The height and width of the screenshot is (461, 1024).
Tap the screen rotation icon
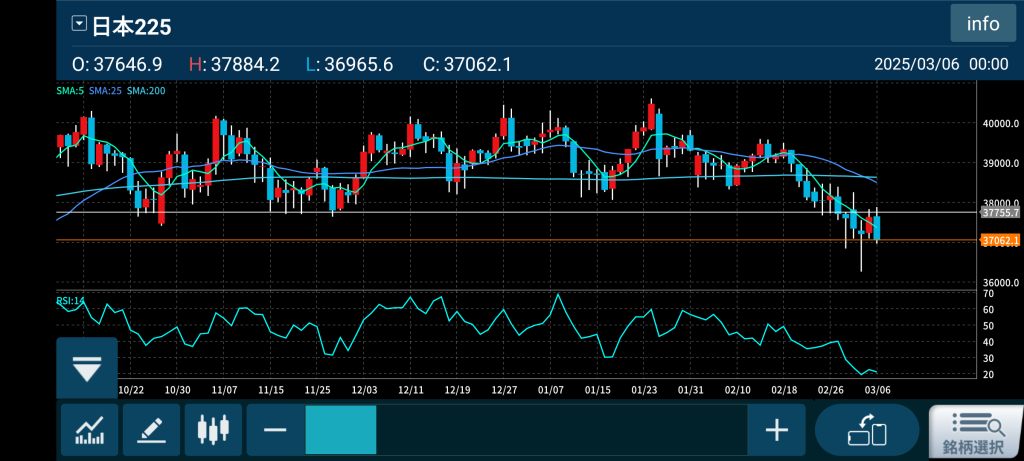coord(867,431)
